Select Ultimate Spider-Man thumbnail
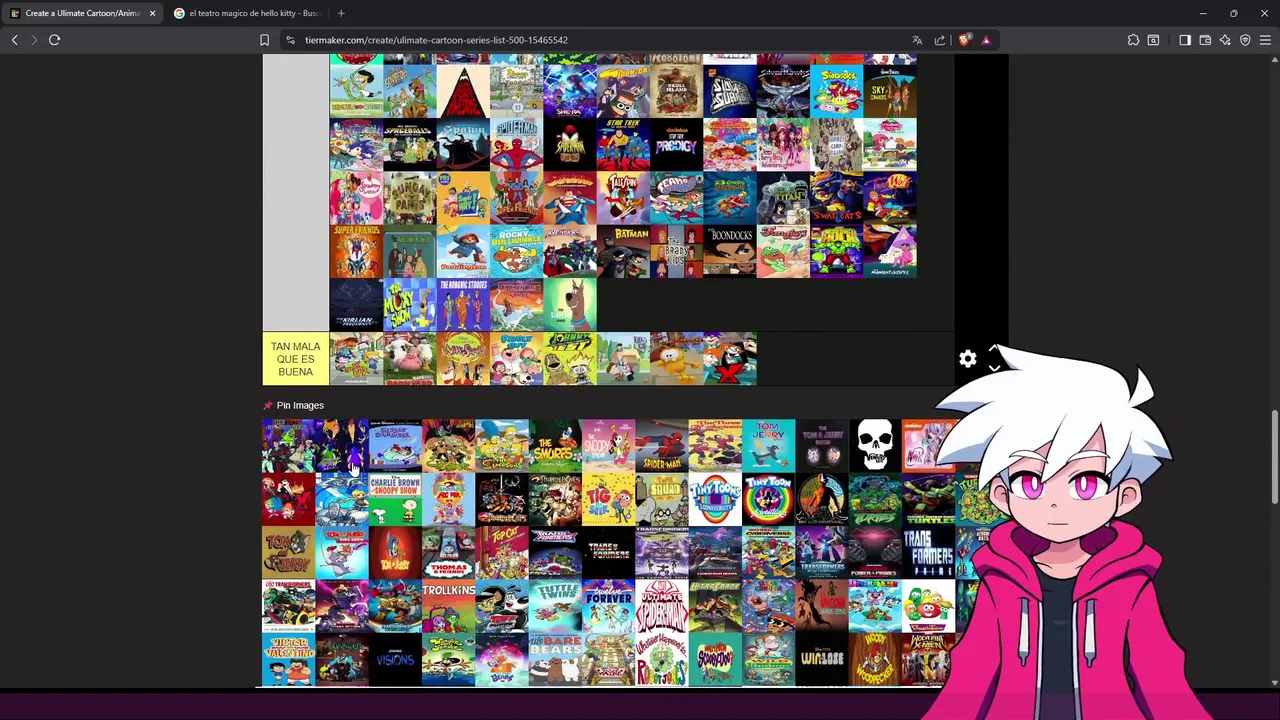The width and height of the screenshot is (1280, 720). [661, 605]
